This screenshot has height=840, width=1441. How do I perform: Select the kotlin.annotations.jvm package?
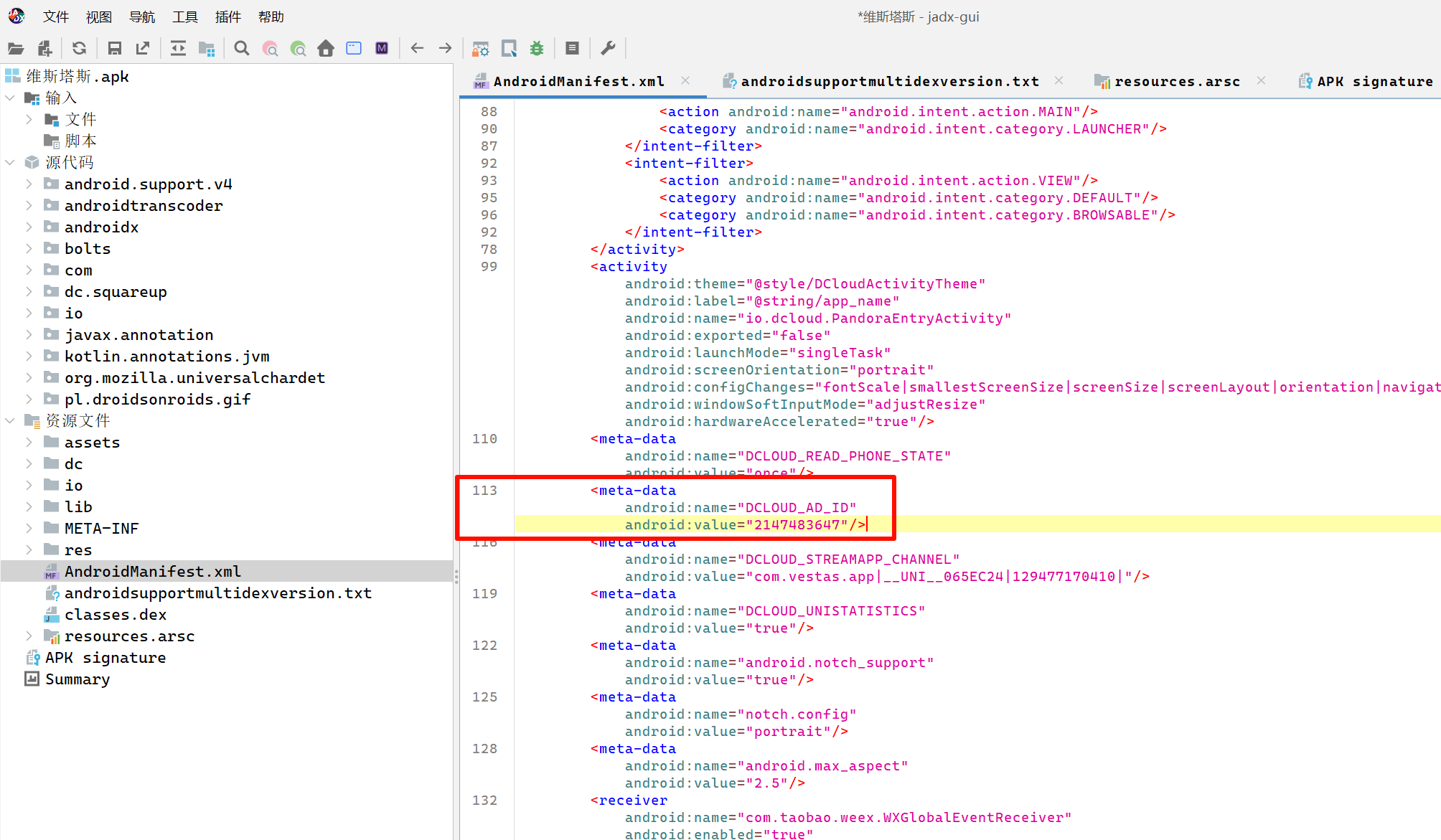(x=166, y=356)
